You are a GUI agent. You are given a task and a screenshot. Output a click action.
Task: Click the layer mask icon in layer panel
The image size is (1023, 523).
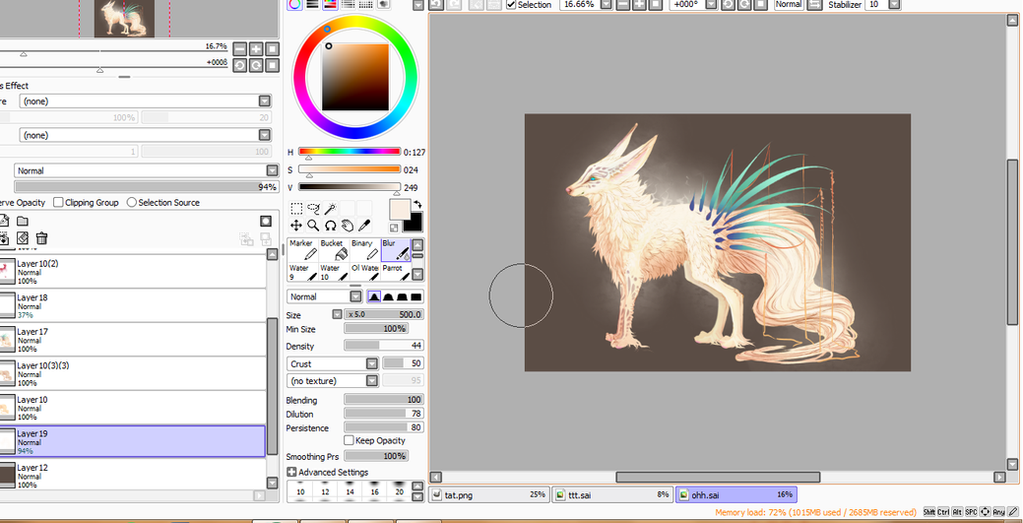pos(266,221)
